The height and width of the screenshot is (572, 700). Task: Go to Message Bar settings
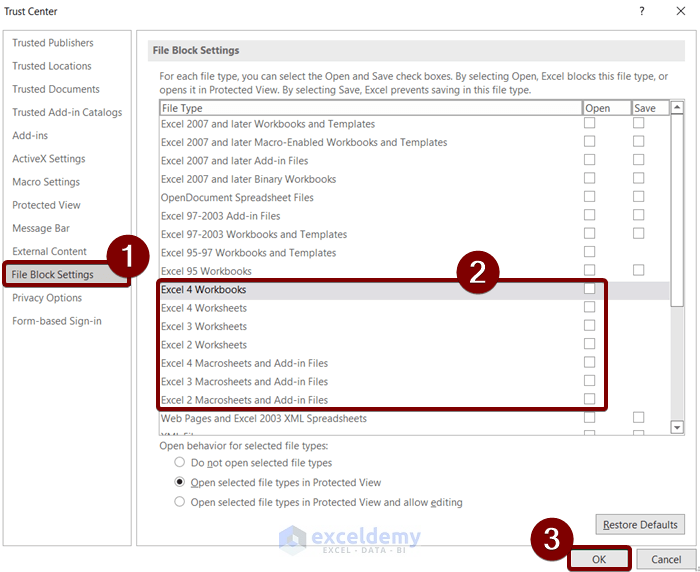click(41, 229)
